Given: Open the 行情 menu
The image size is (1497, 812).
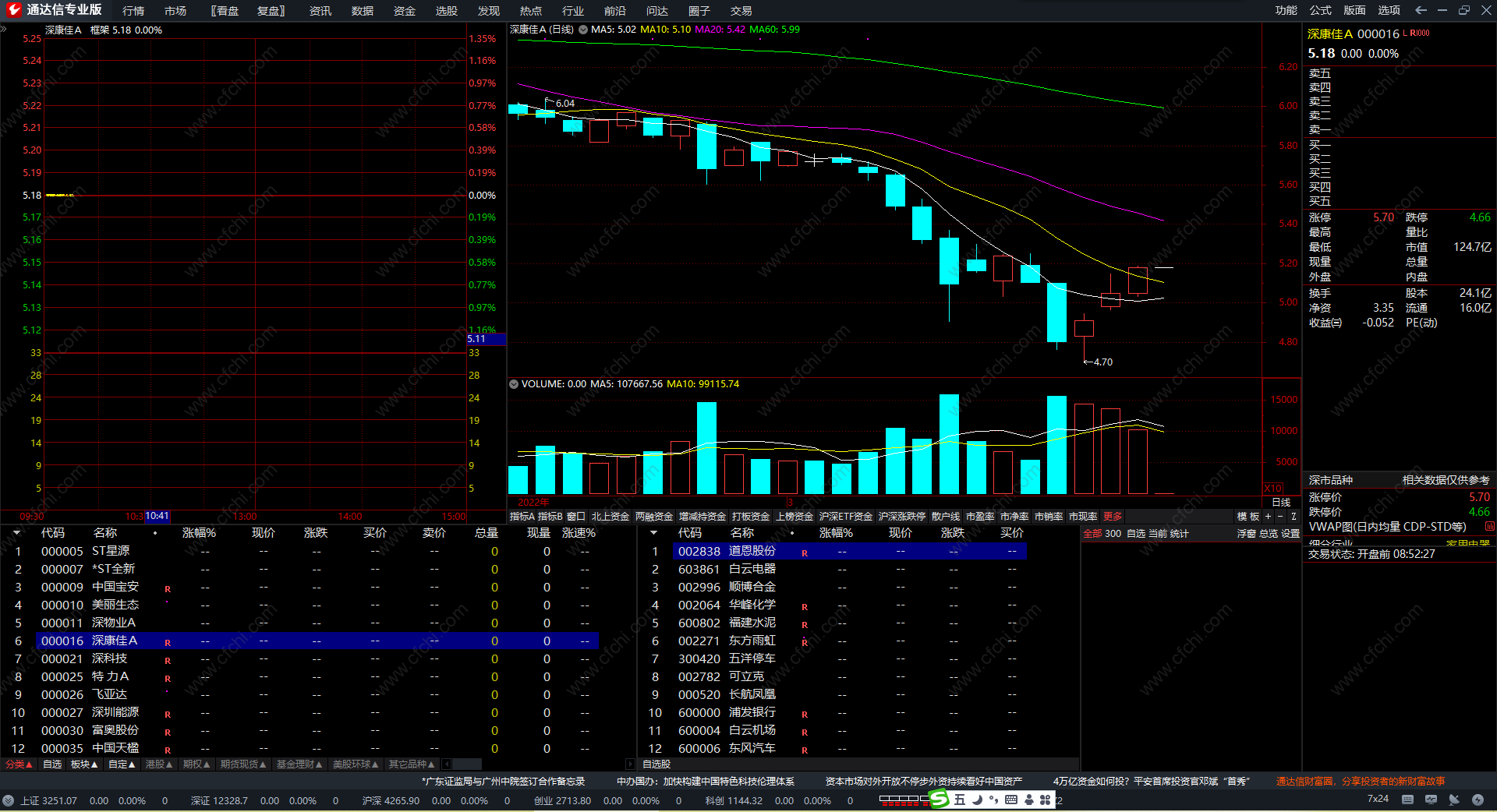Looking at the screenshot, I should (x=133, y=11).
